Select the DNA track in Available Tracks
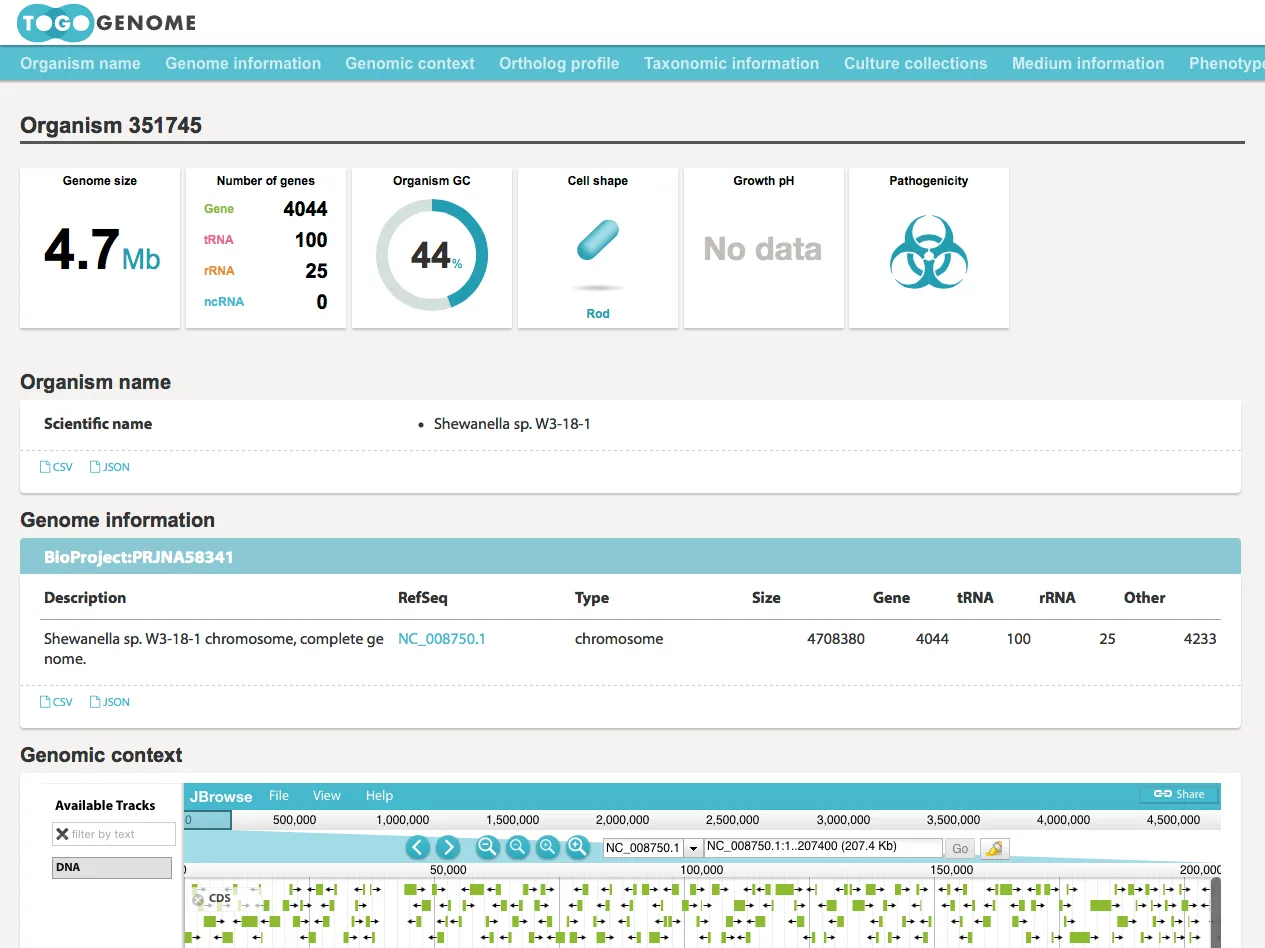Screen dimensions: 1265x948 pyautogui.click(x=112, y=867)
